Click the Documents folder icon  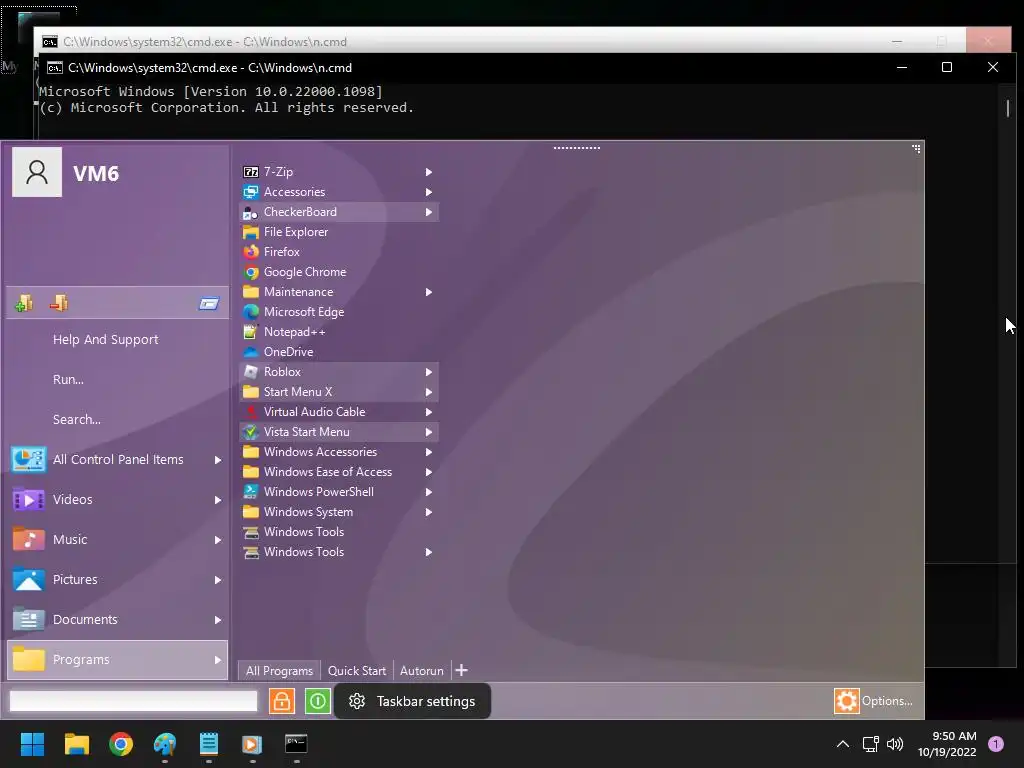(x=28, y=620)
